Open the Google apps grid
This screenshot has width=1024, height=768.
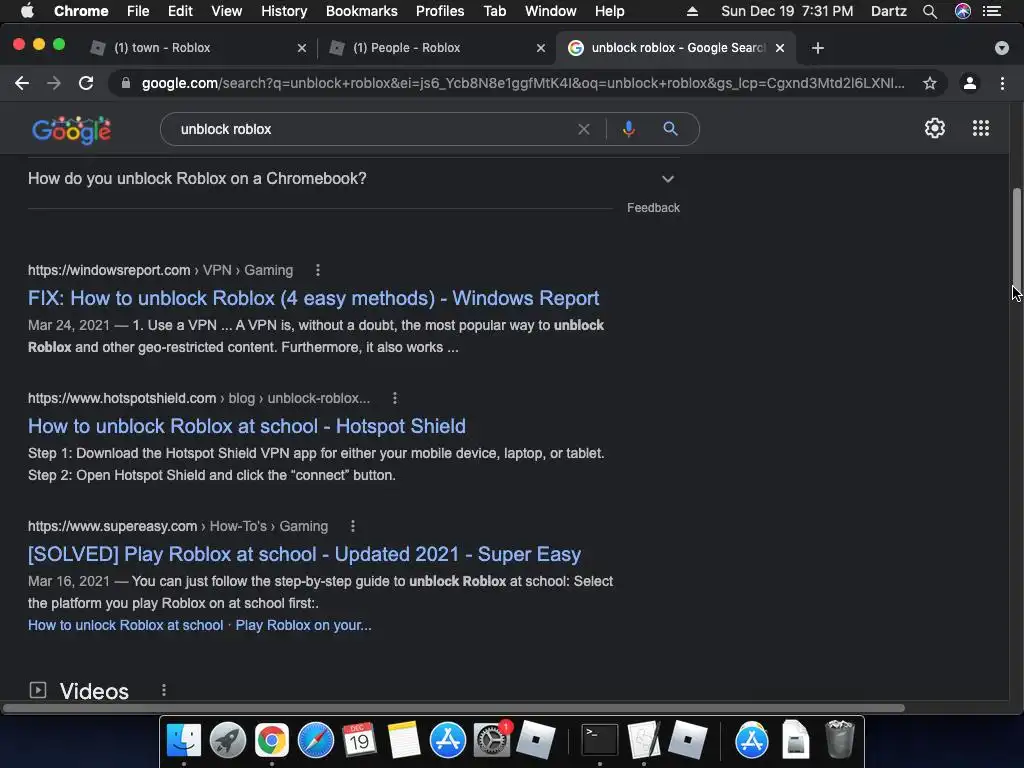pyautogui.click(x=981, y=128)
